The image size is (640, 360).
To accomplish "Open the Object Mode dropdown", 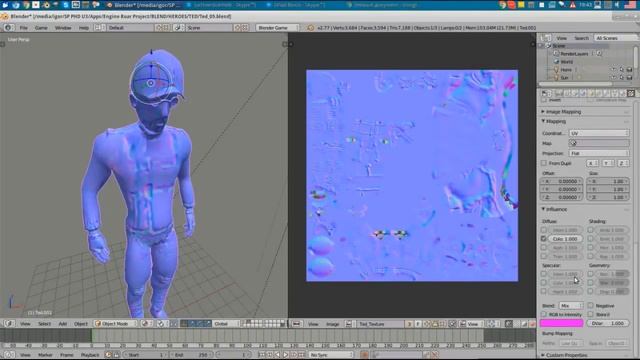I will (116, 324).
